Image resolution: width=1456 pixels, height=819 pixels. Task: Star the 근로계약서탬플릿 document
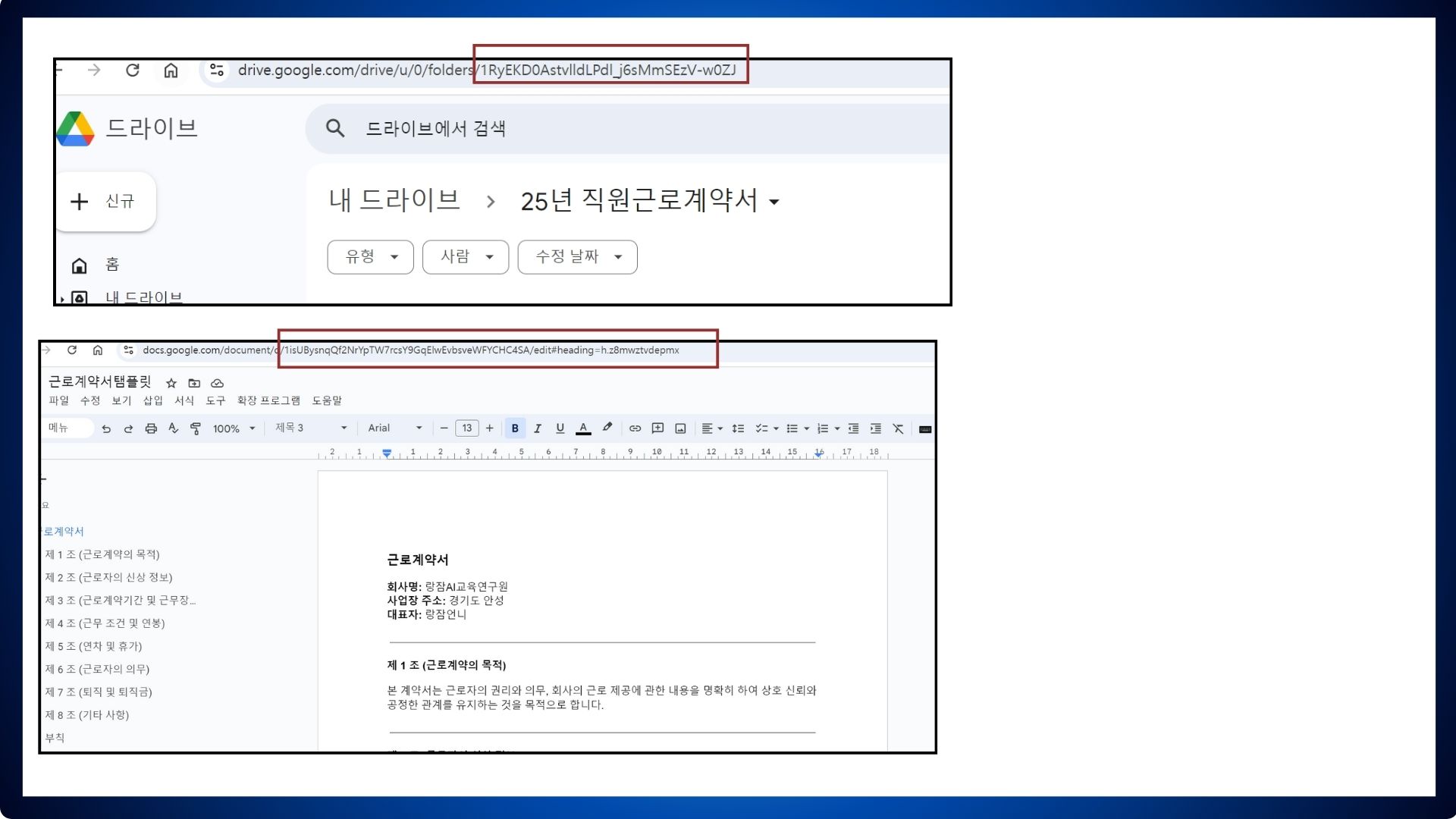click(171, 383)
